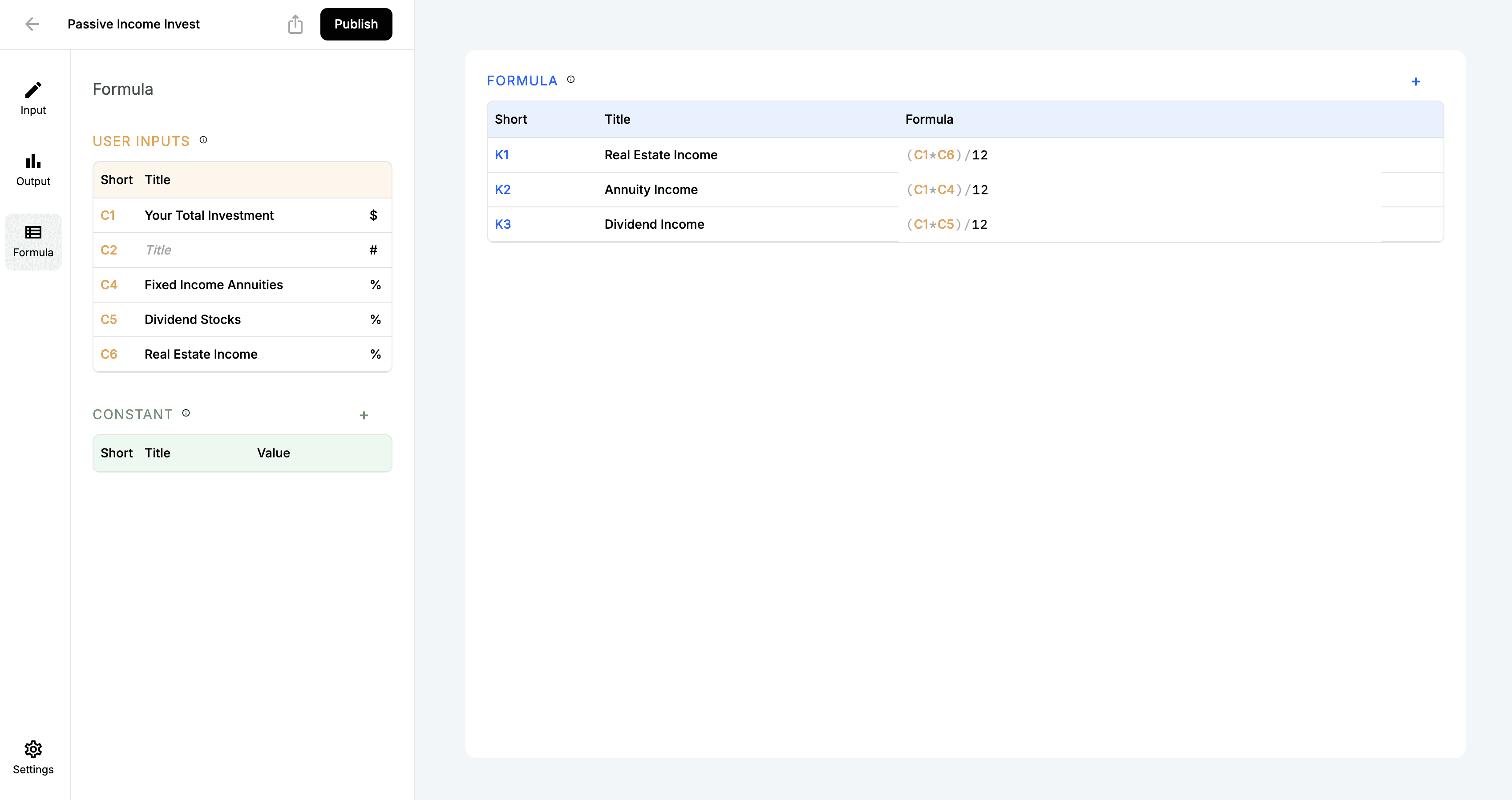Click the back arrow icon

click(x=32, y=24)
